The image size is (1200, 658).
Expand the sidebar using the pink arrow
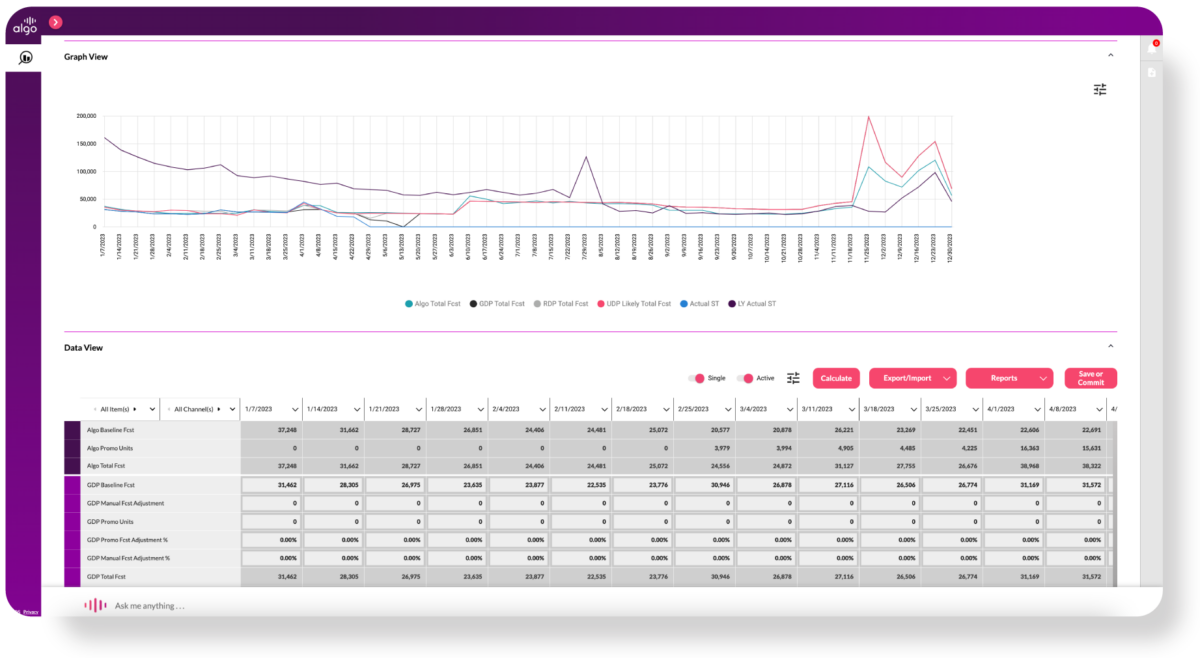[x=55, y=22]
